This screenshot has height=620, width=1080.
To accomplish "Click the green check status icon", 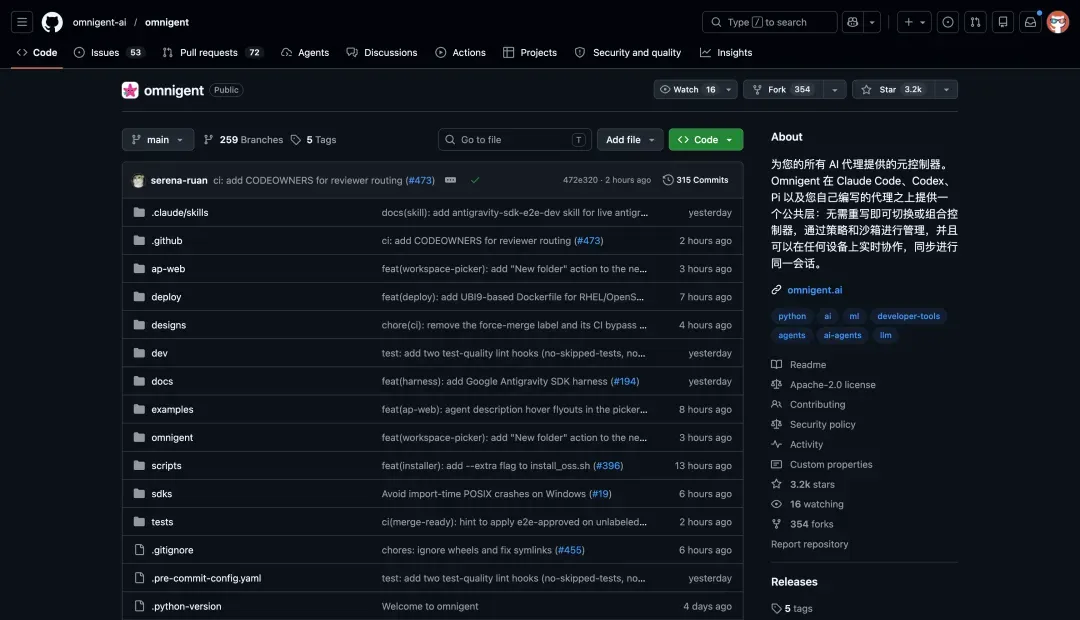I will (x=475, y=180).
